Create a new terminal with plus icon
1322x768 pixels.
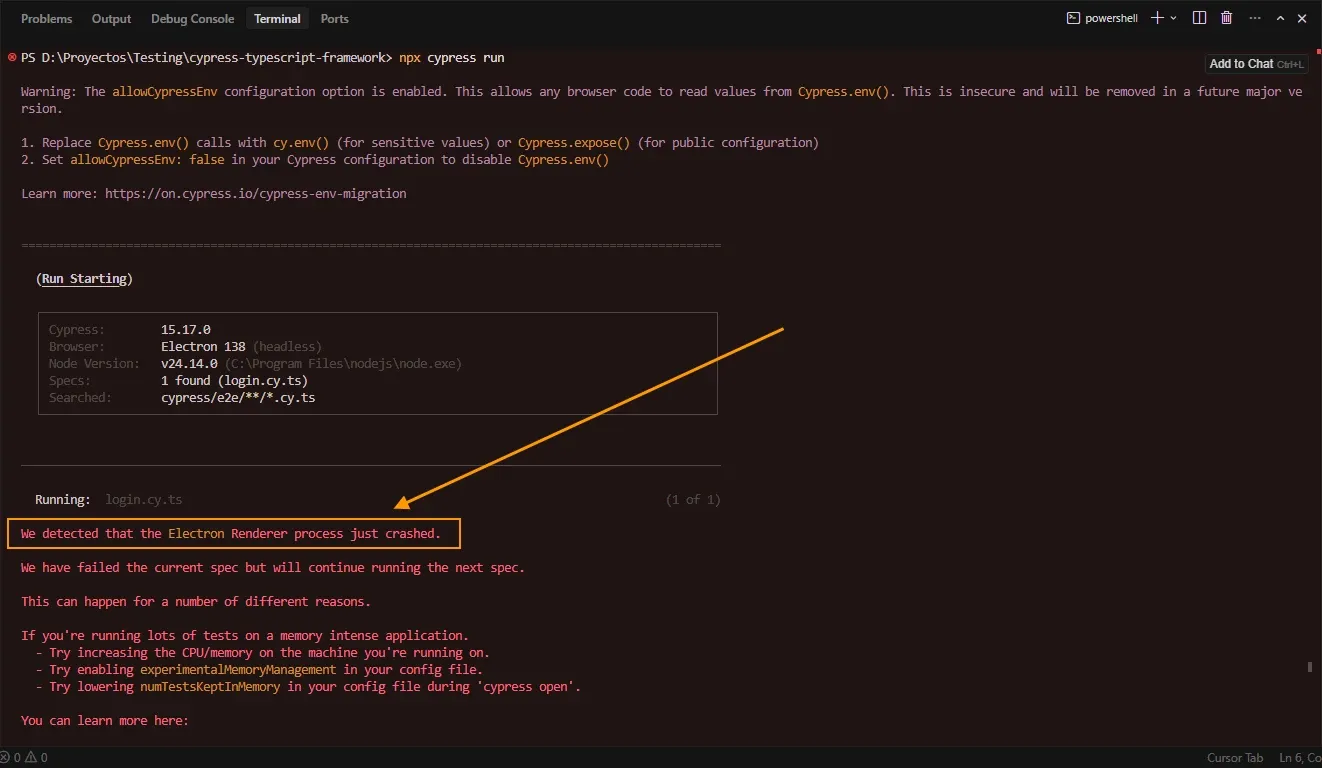(1157, 18)
